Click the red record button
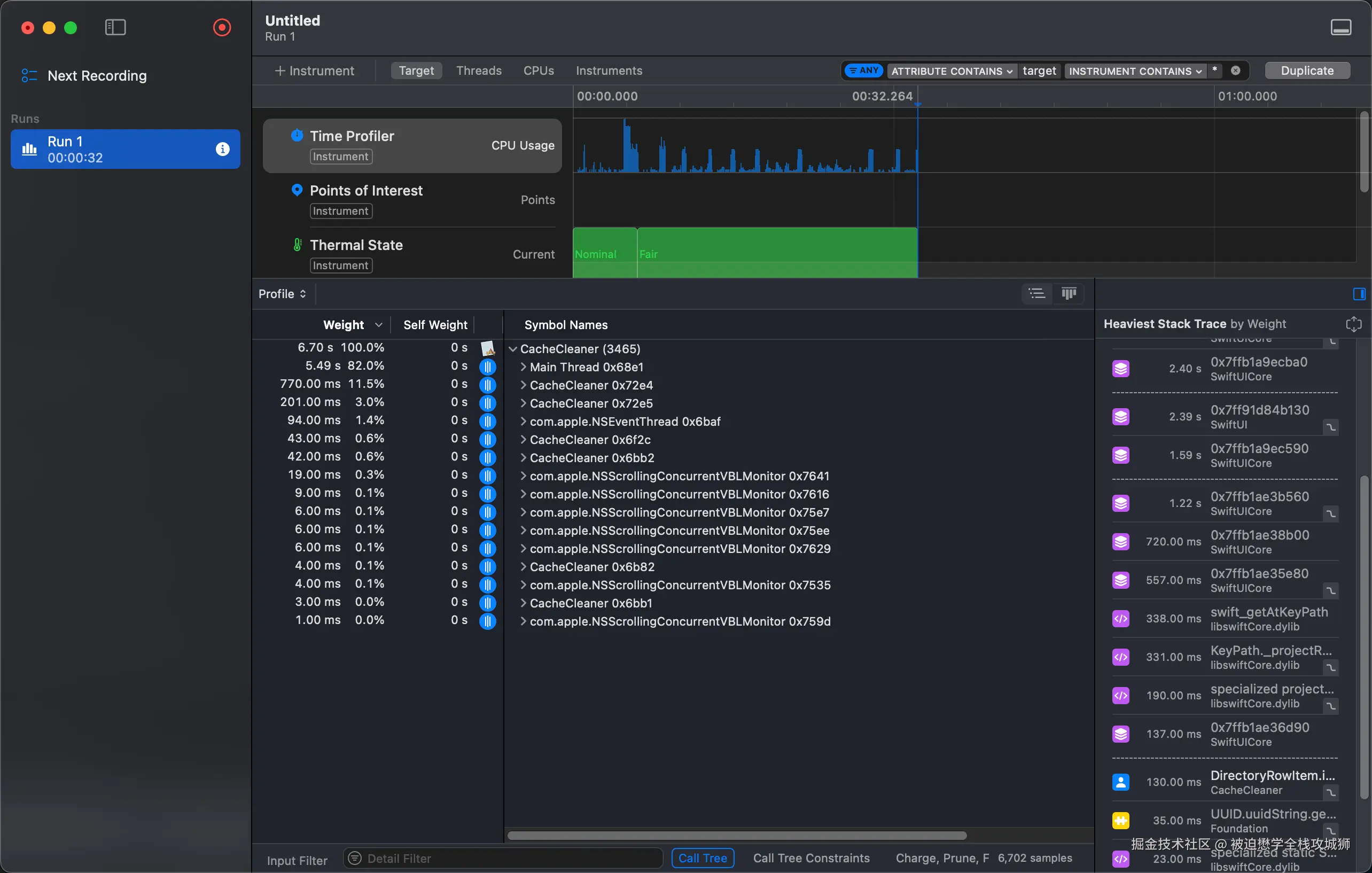This screenshot has height=873, width=1372. pos(222,27)
